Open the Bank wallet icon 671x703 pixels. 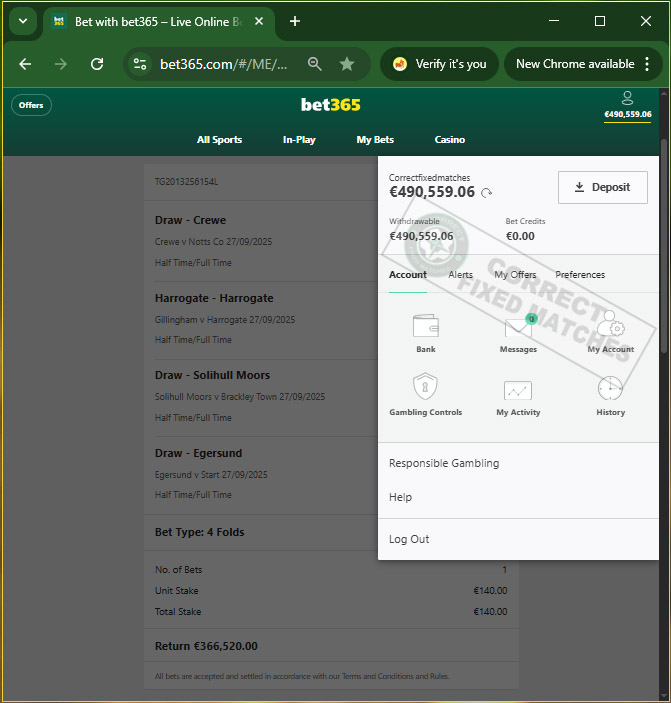coord(426,327)
